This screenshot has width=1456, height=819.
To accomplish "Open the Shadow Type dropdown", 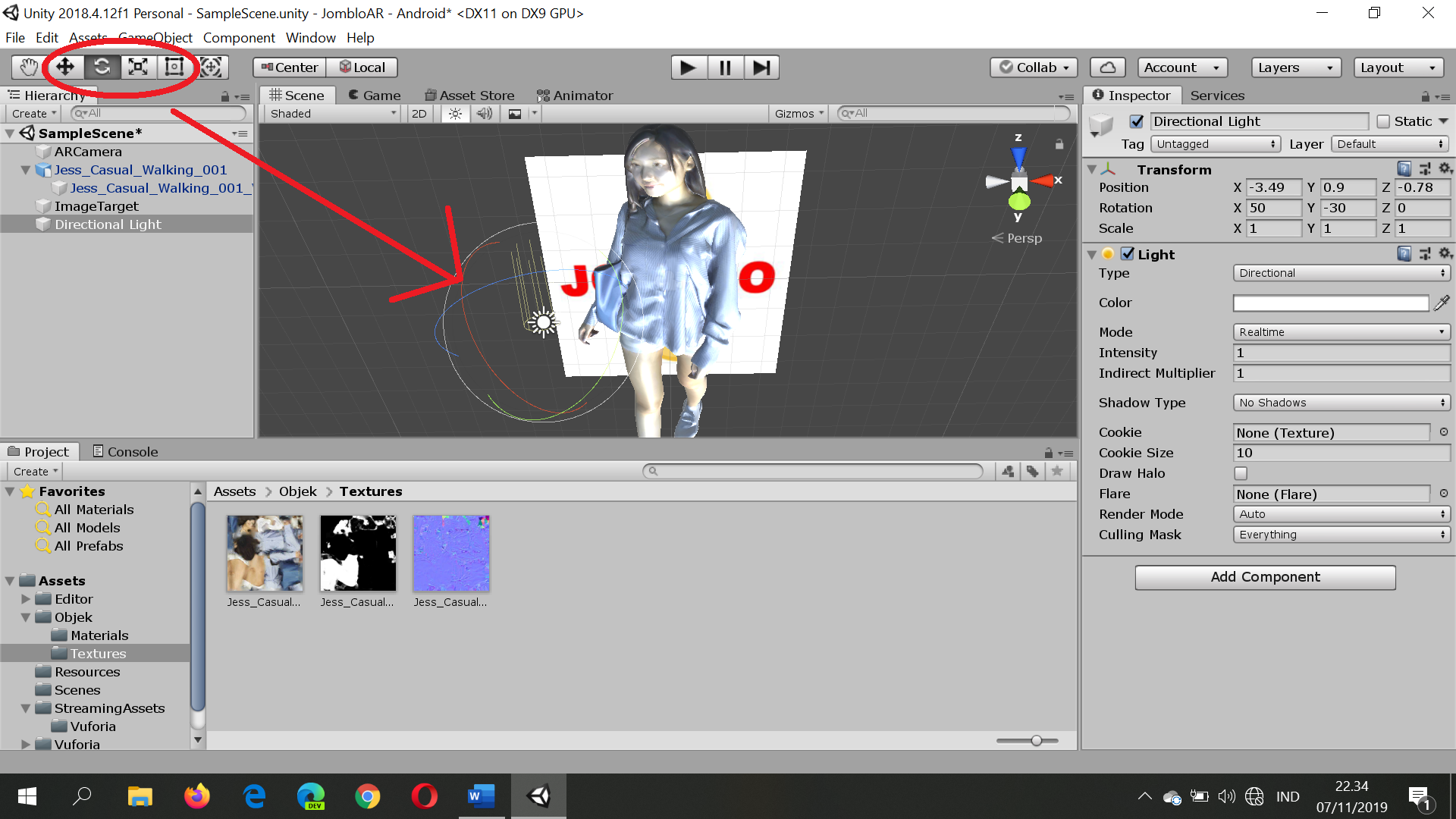I will pos(1341,403).
